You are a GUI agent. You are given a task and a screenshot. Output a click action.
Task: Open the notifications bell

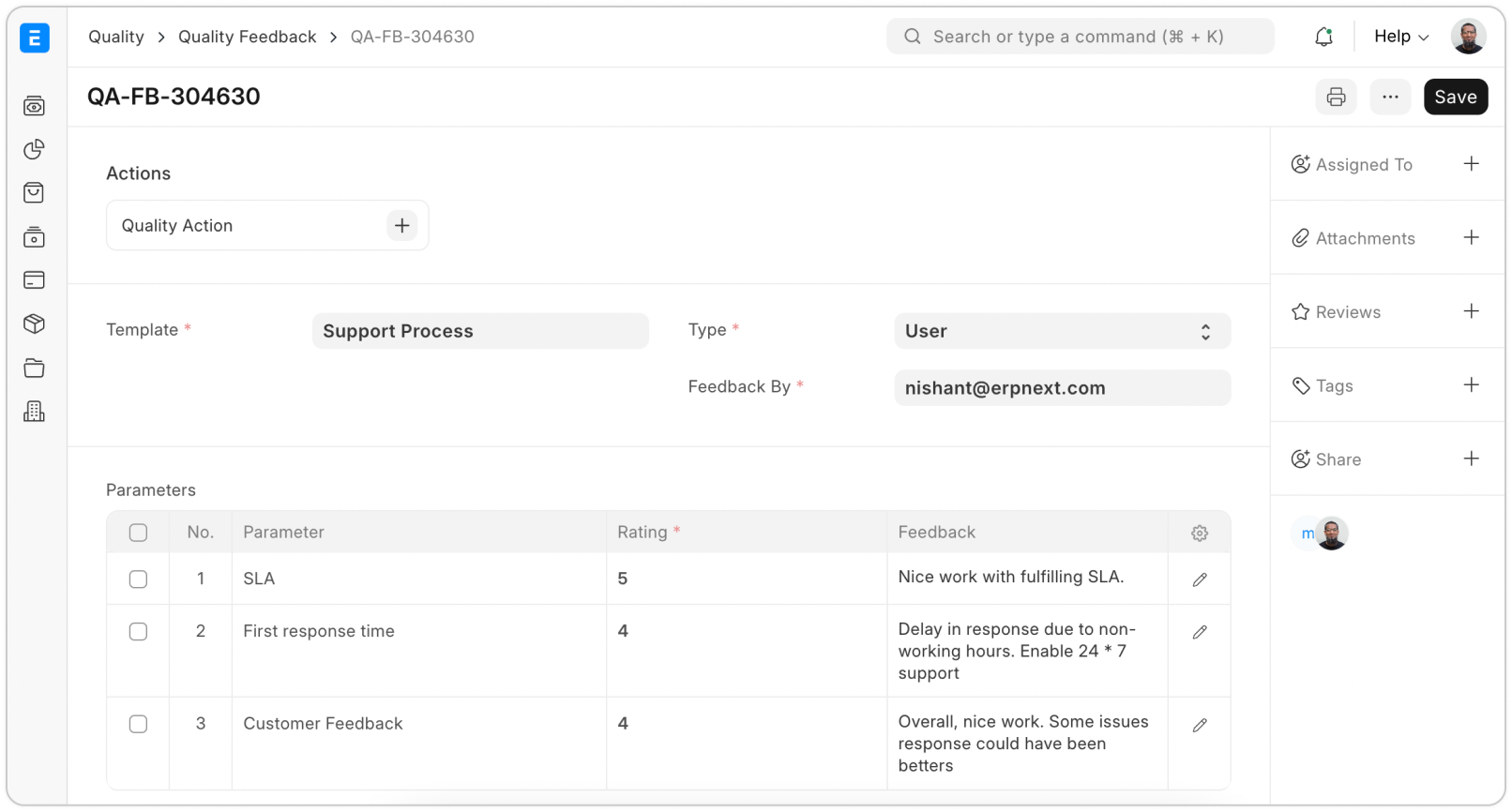click(1323, 37)
